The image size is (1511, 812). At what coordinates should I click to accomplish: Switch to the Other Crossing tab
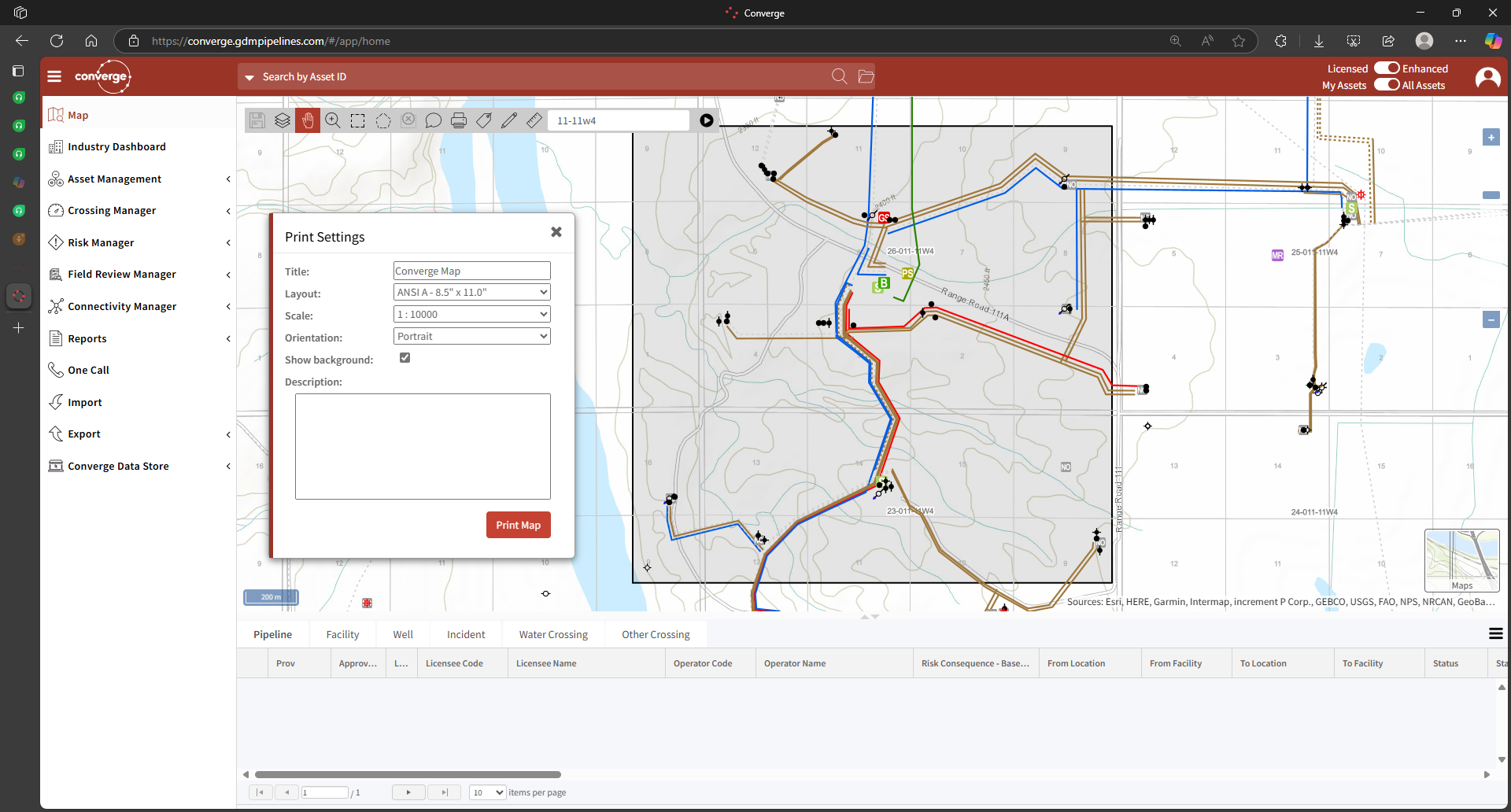[656, 634]
